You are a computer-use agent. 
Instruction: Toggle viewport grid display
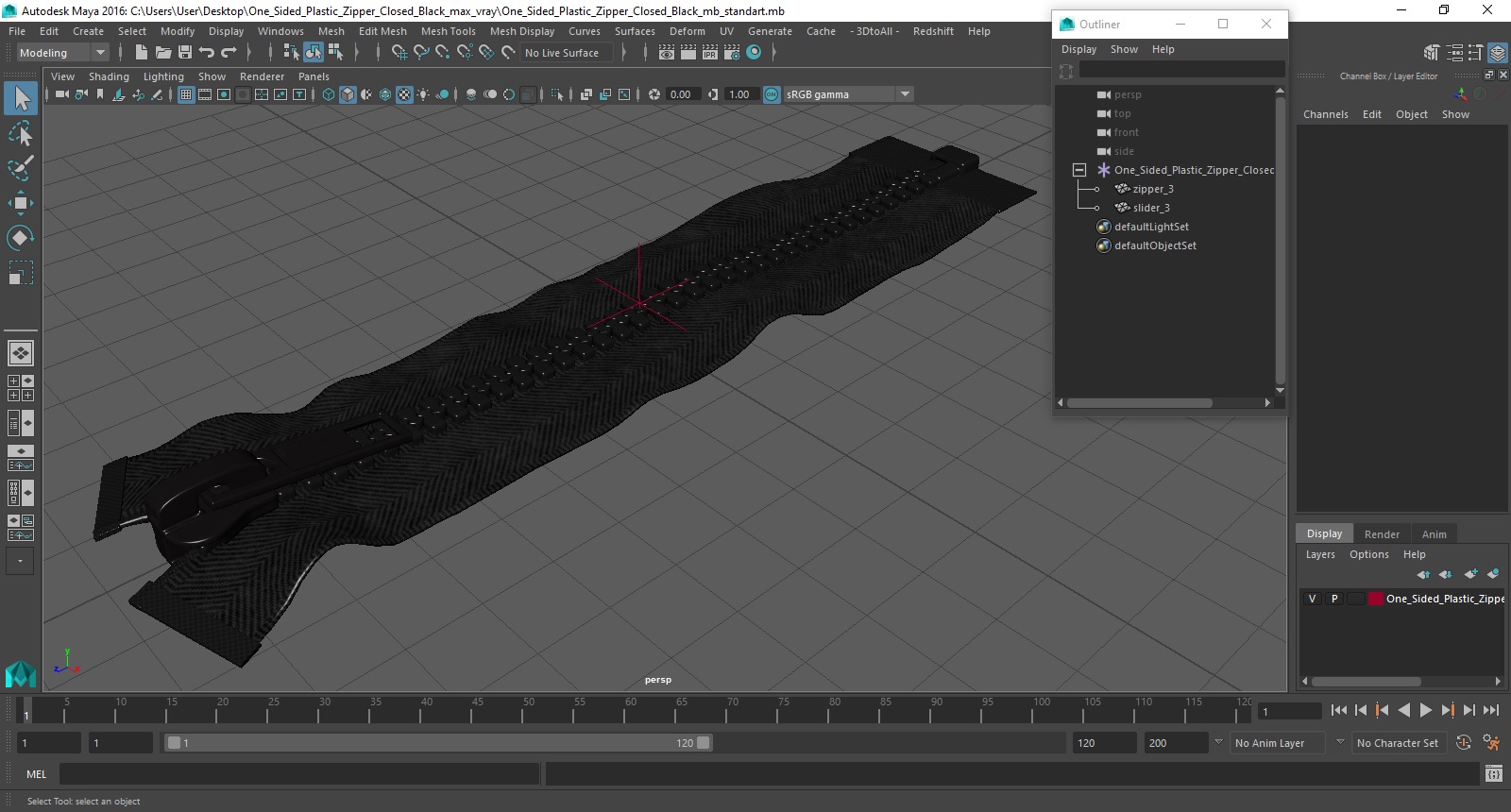point(186,94)
